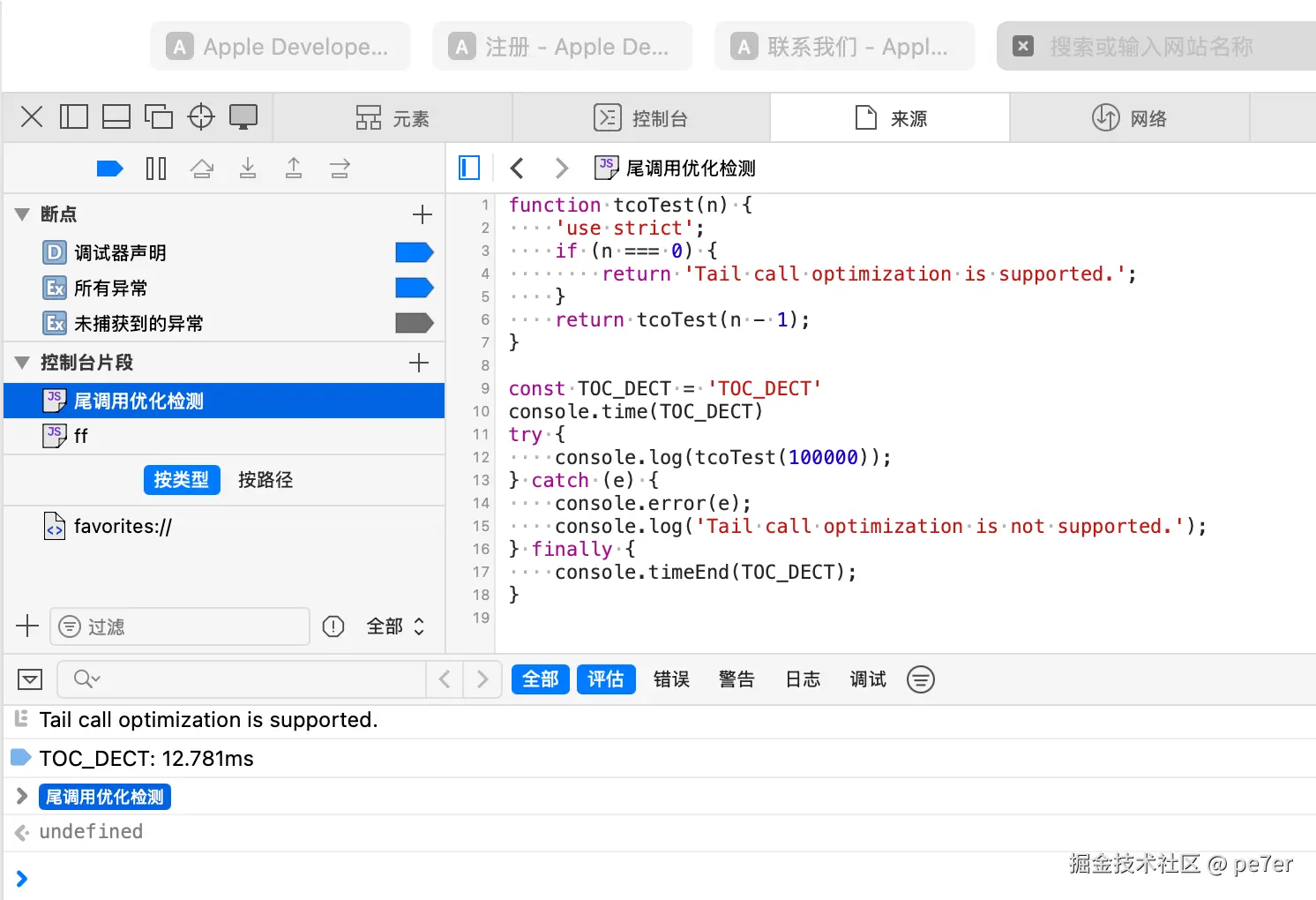The image size is (1316, 900).
Task: Toggle 全部 console filter
Action: 541,679
